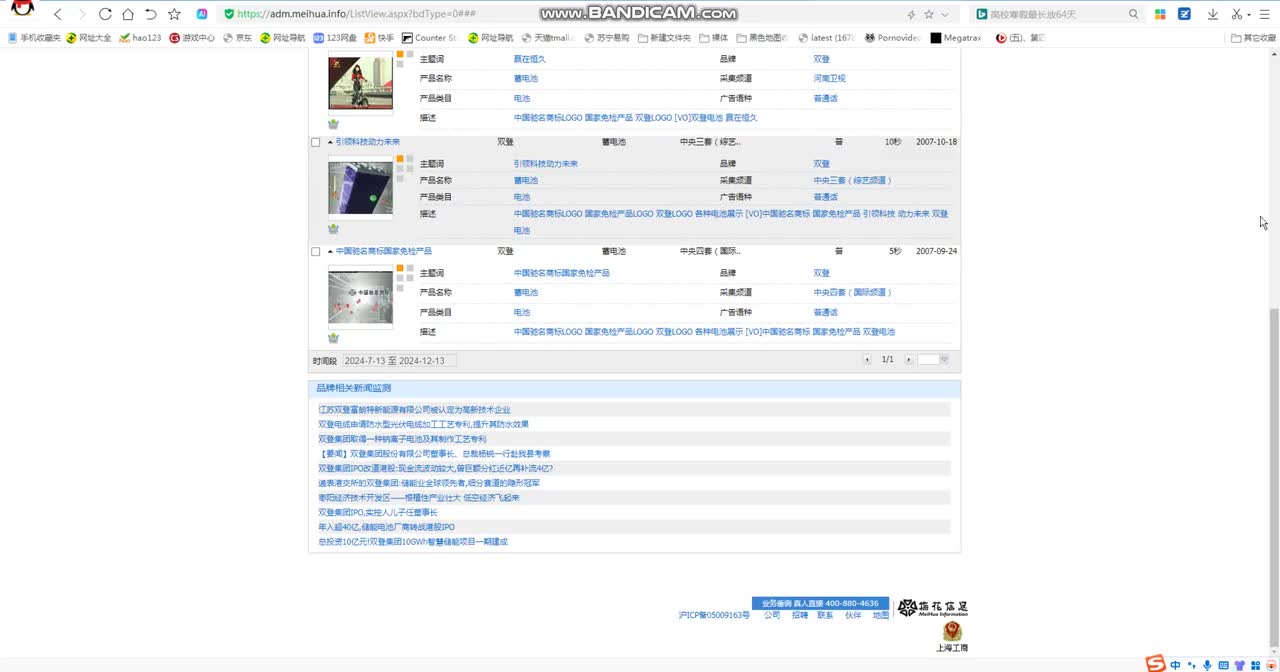Viewport: 1280px width, 672px height.
Task: Open news 双登集团取得一种钠离子电池及其制作工艺专利
Action: pos(402,439)
